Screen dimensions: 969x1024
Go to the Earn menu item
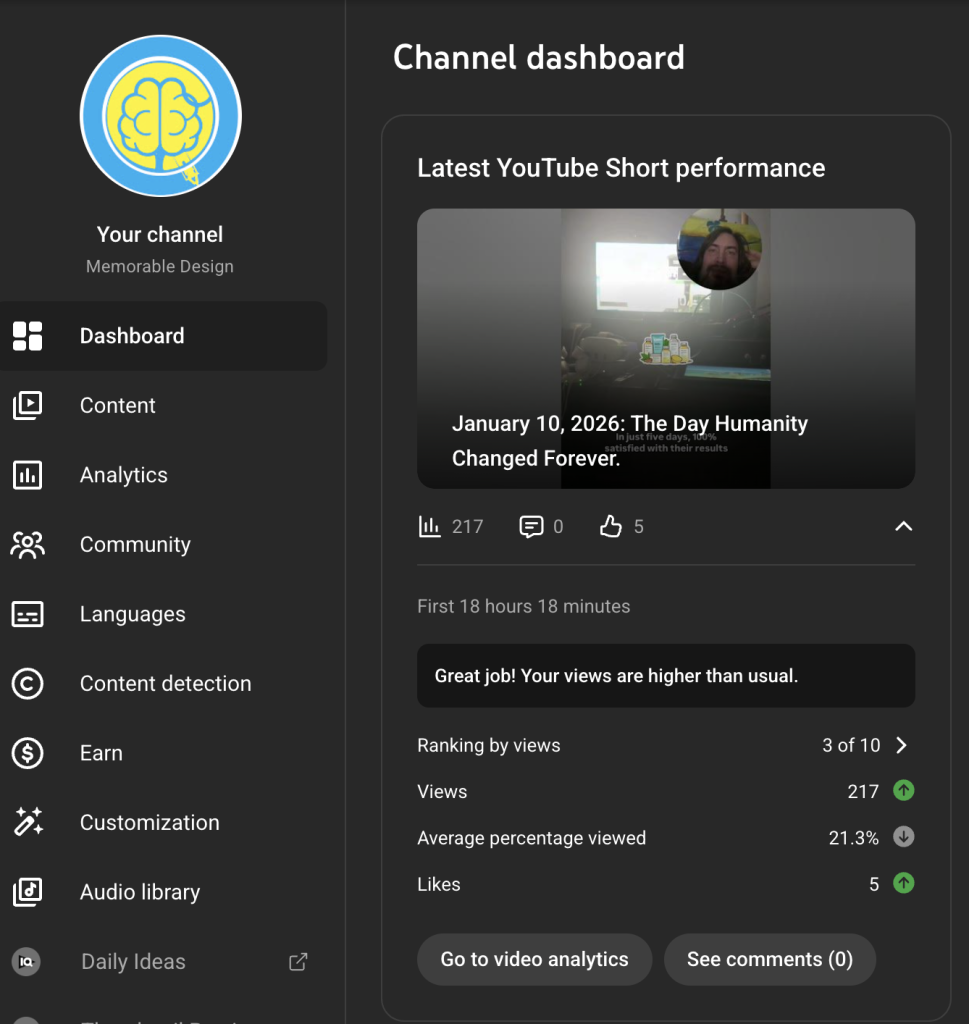coord(101,753)
